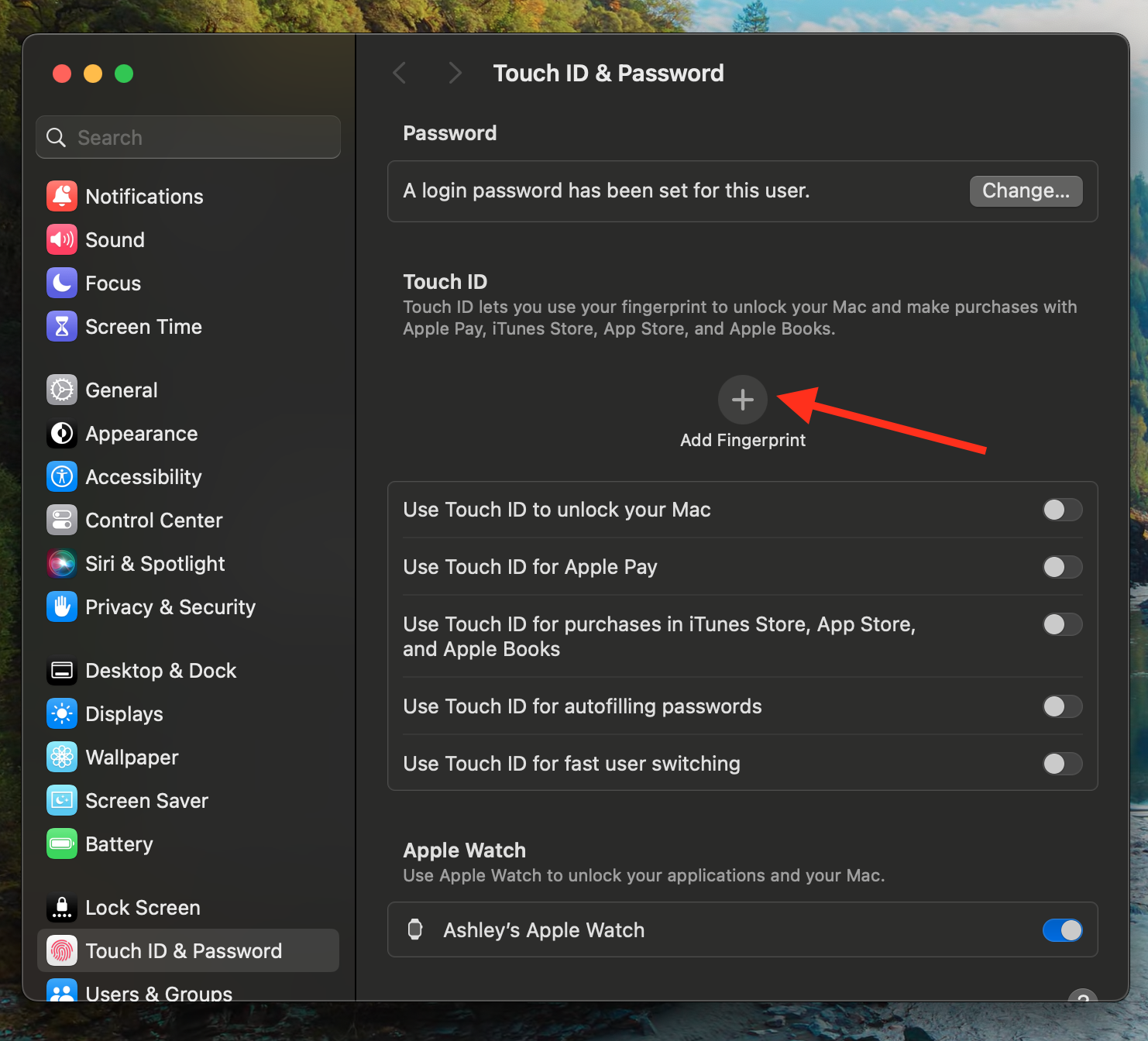Go back using the left chevron
Image resolution: width=1148 pixels, height=1041 pixels.
(400, 74)
